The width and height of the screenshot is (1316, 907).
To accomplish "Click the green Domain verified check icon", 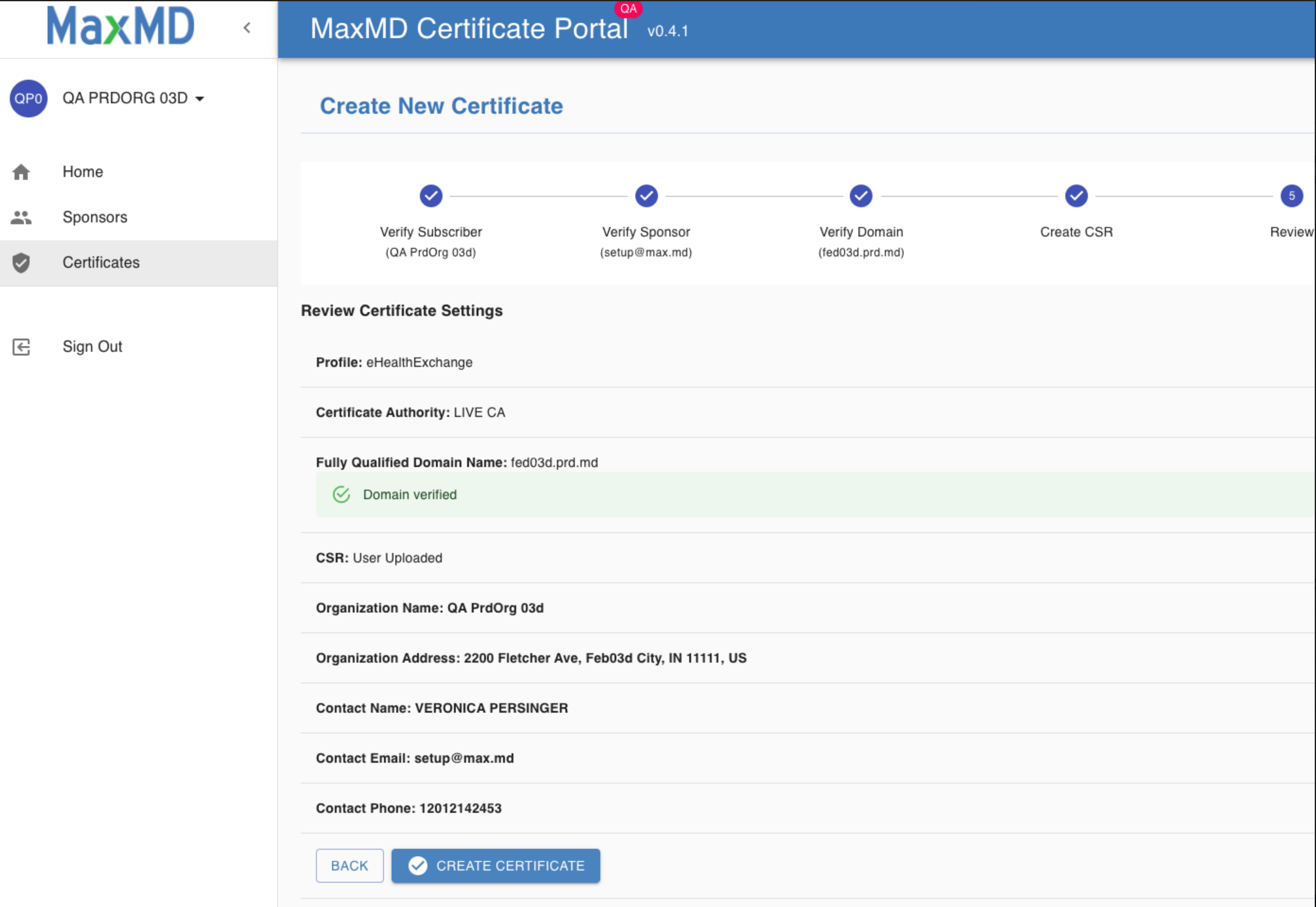I will (x=341, y=494).
